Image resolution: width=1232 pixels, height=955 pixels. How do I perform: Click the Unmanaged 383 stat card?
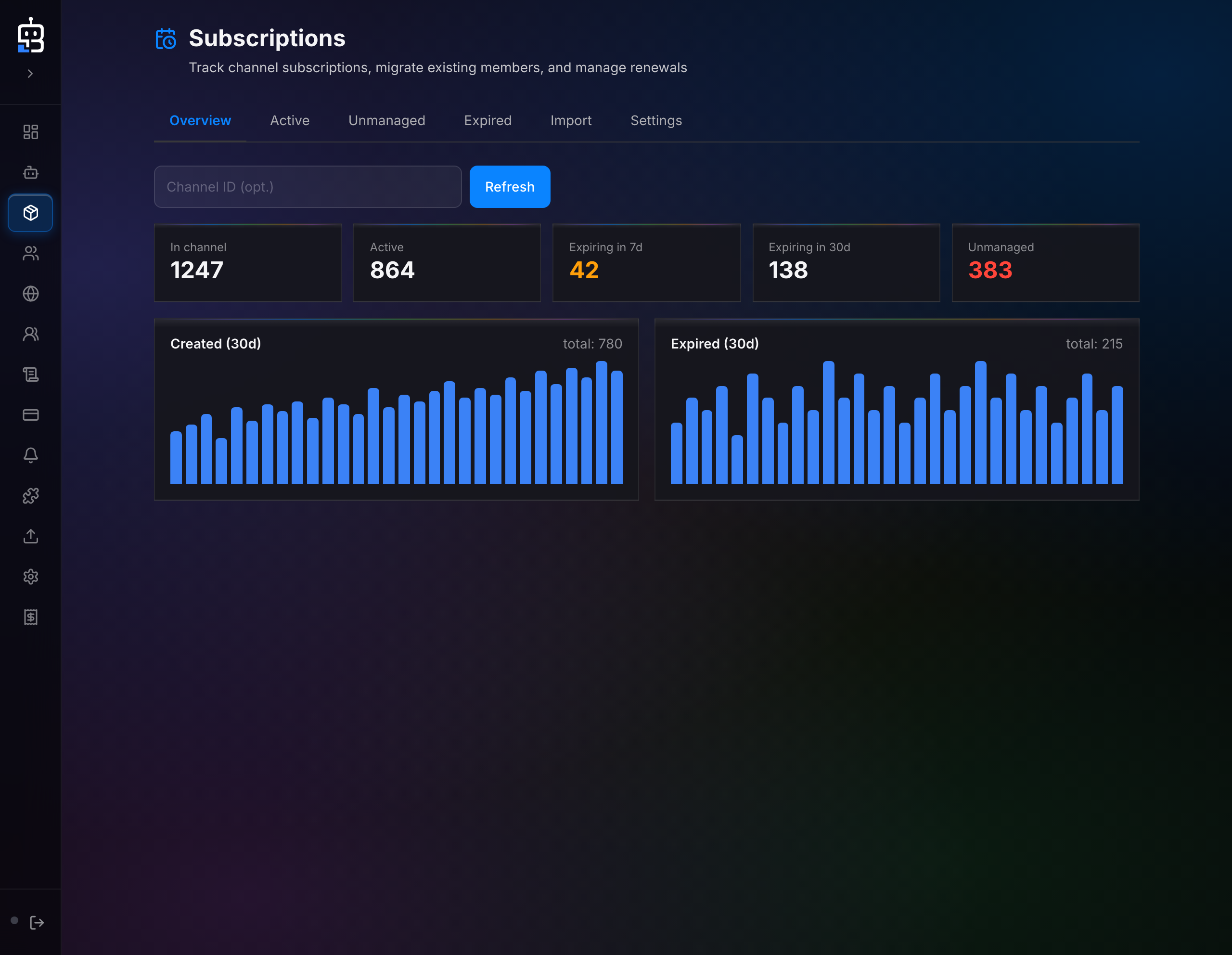point(1045,263)
